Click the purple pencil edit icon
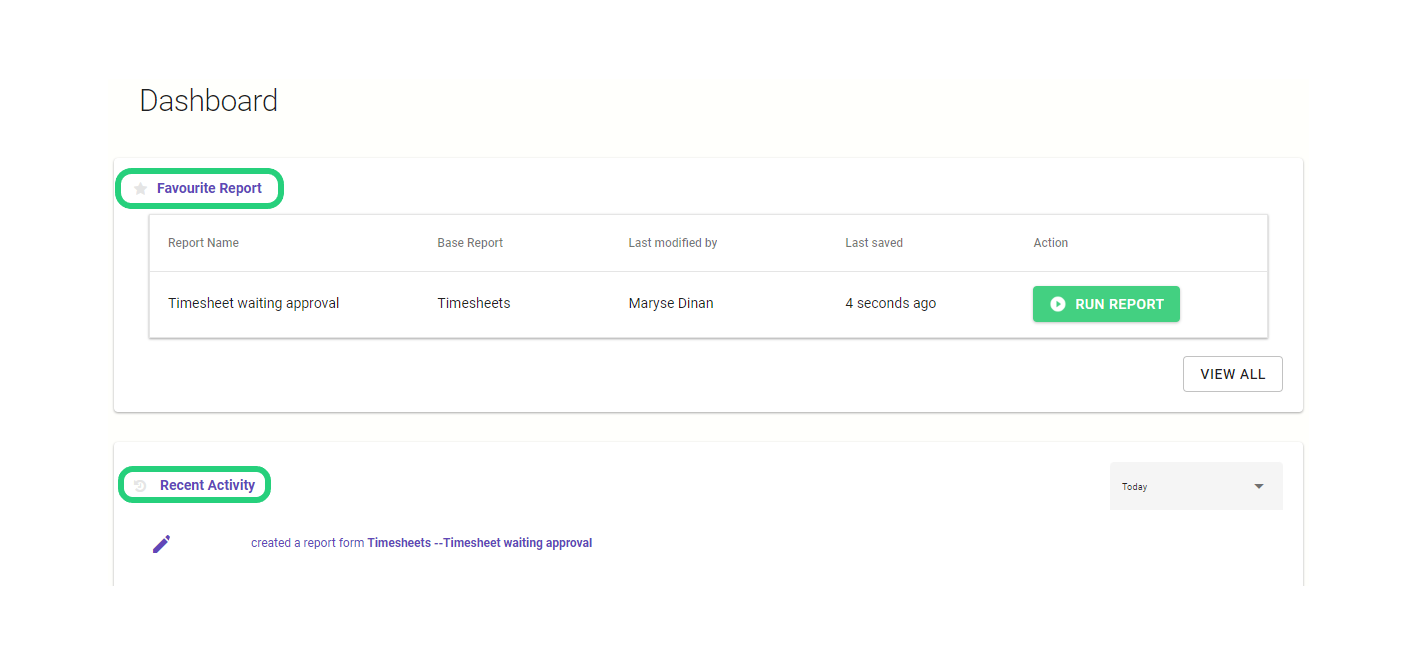The width and height of the screenshot is (1416, 664). (161, 544)
